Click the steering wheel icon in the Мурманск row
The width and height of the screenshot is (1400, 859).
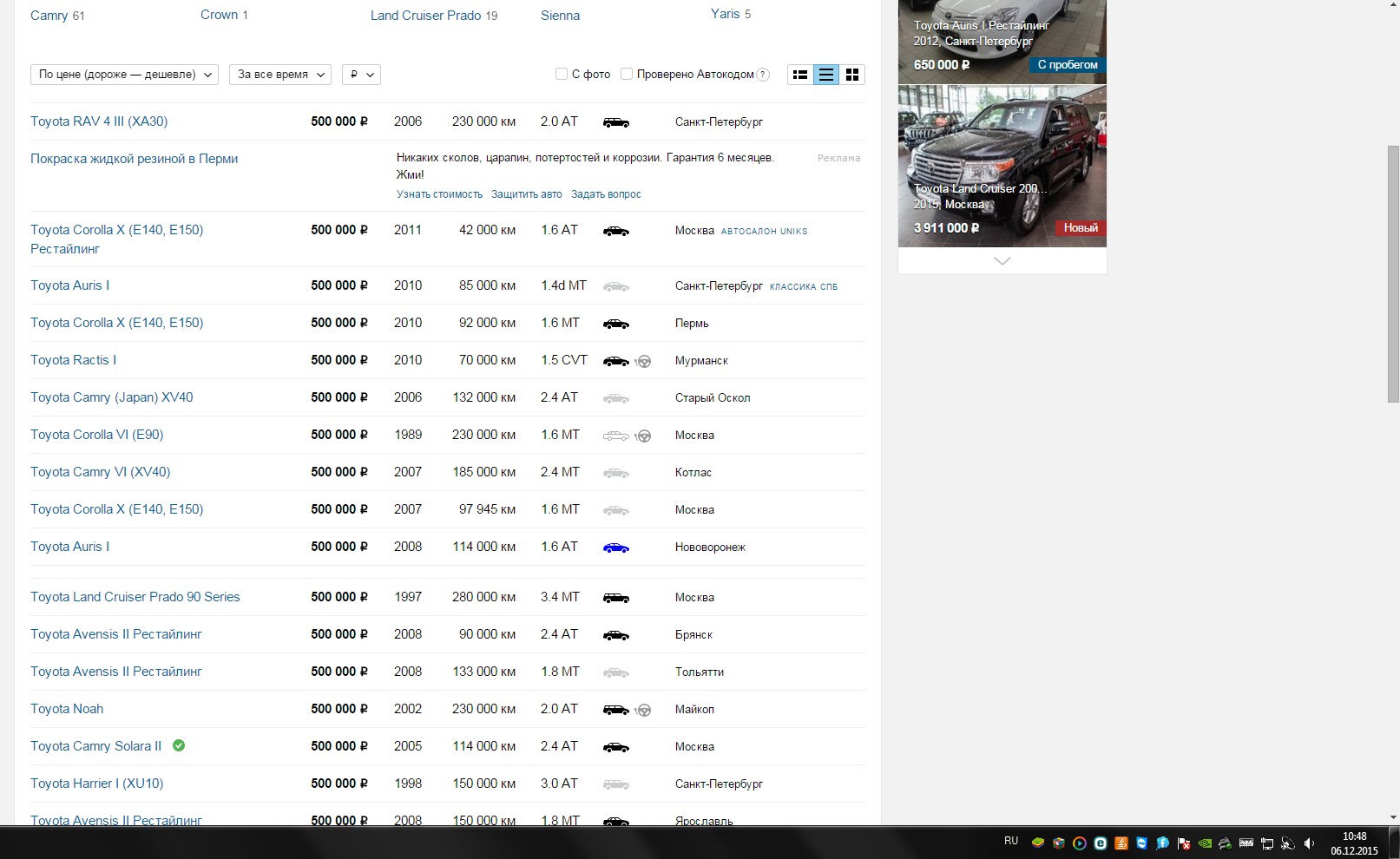pyautogui.click(x=644, y=361)
